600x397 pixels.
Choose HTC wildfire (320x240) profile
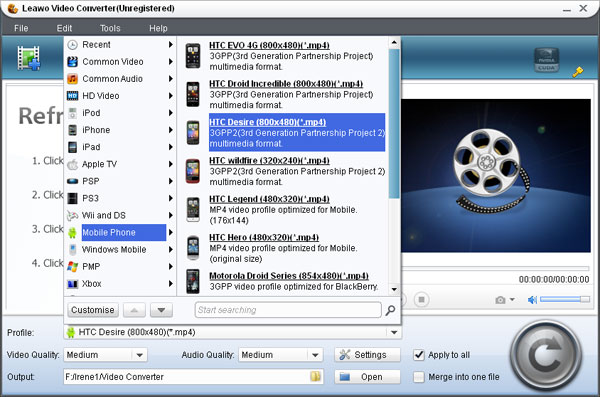pyautogui.click(x=269, y=160)
